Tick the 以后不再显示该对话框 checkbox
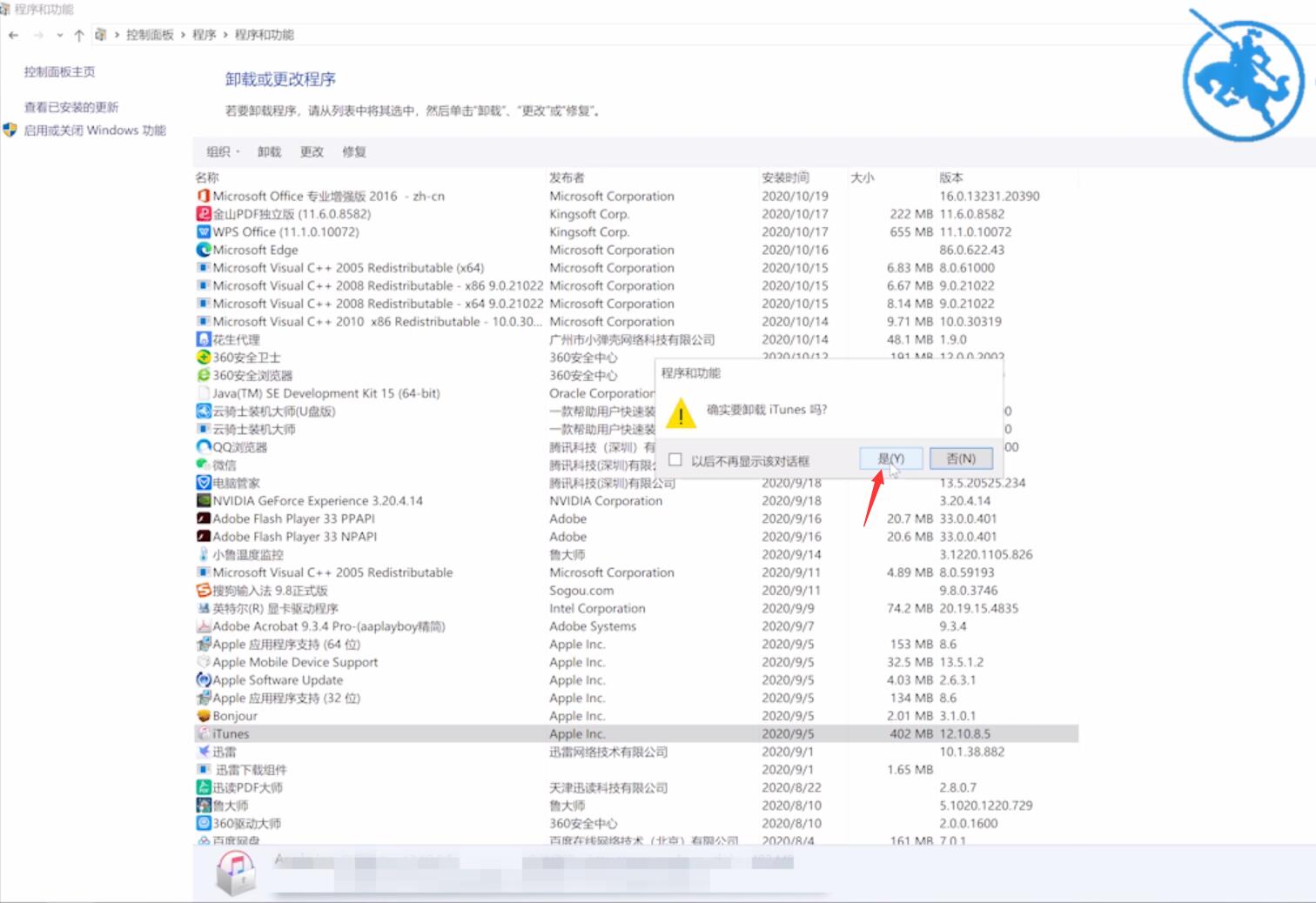Image resolution: width=1316 pixels, height=903 pixels. (x=675, y=459)
